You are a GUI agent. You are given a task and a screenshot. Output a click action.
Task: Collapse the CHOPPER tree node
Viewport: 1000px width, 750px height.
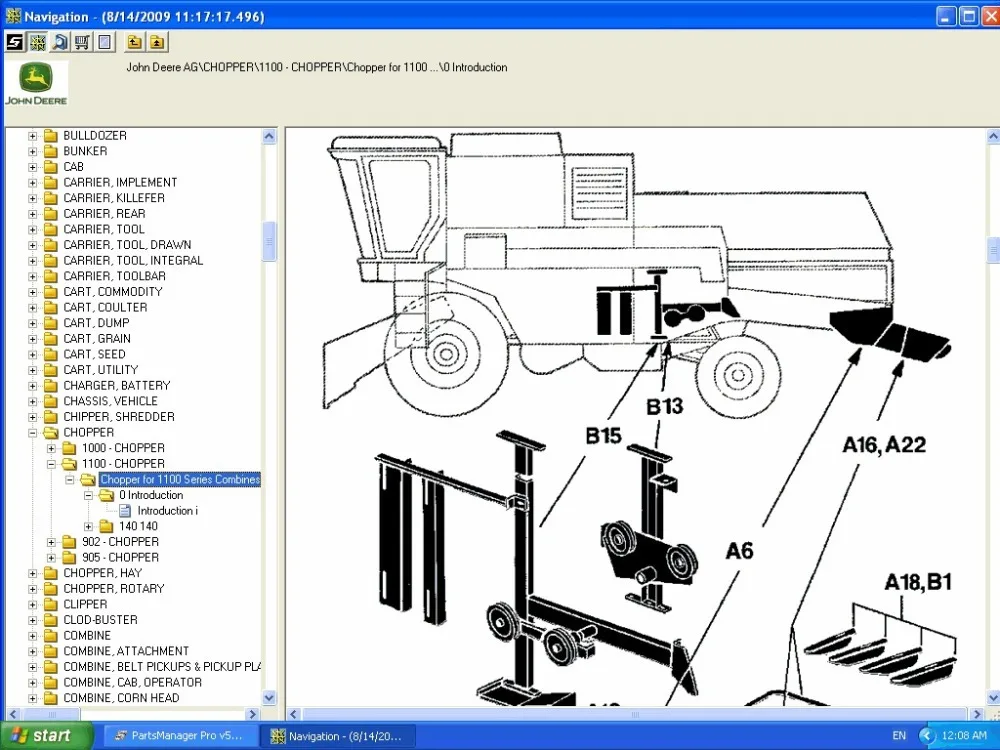pos(33,433)
